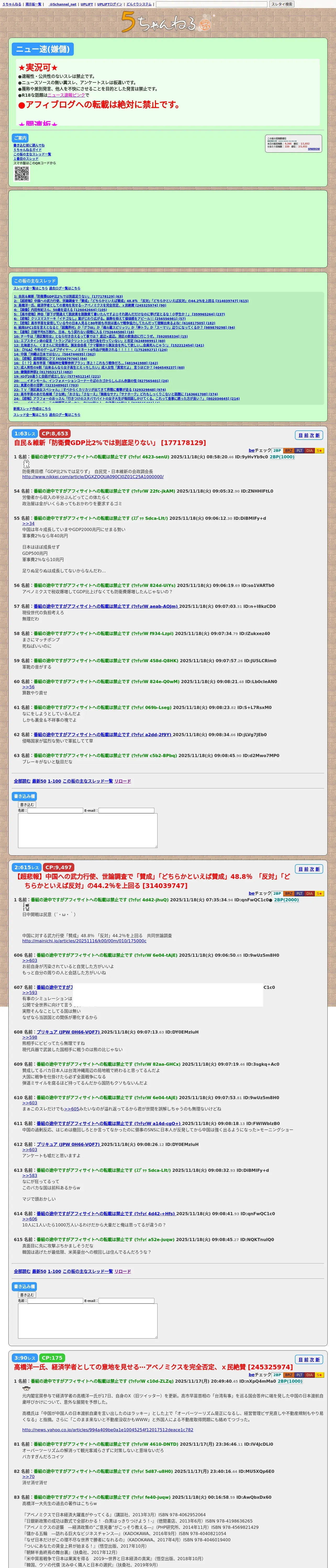This screenshot has width=336, height=1568.
Task: Open the news.yahoo.co.jp article link
Action: [x=108, y=1430]
